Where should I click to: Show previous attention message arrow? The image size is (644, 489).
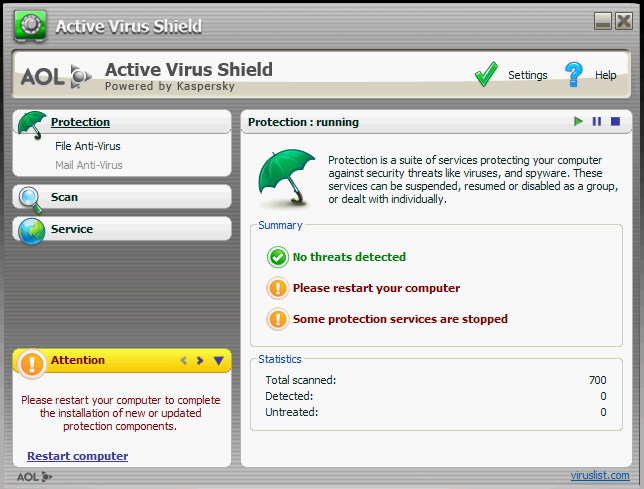point(184,360)
